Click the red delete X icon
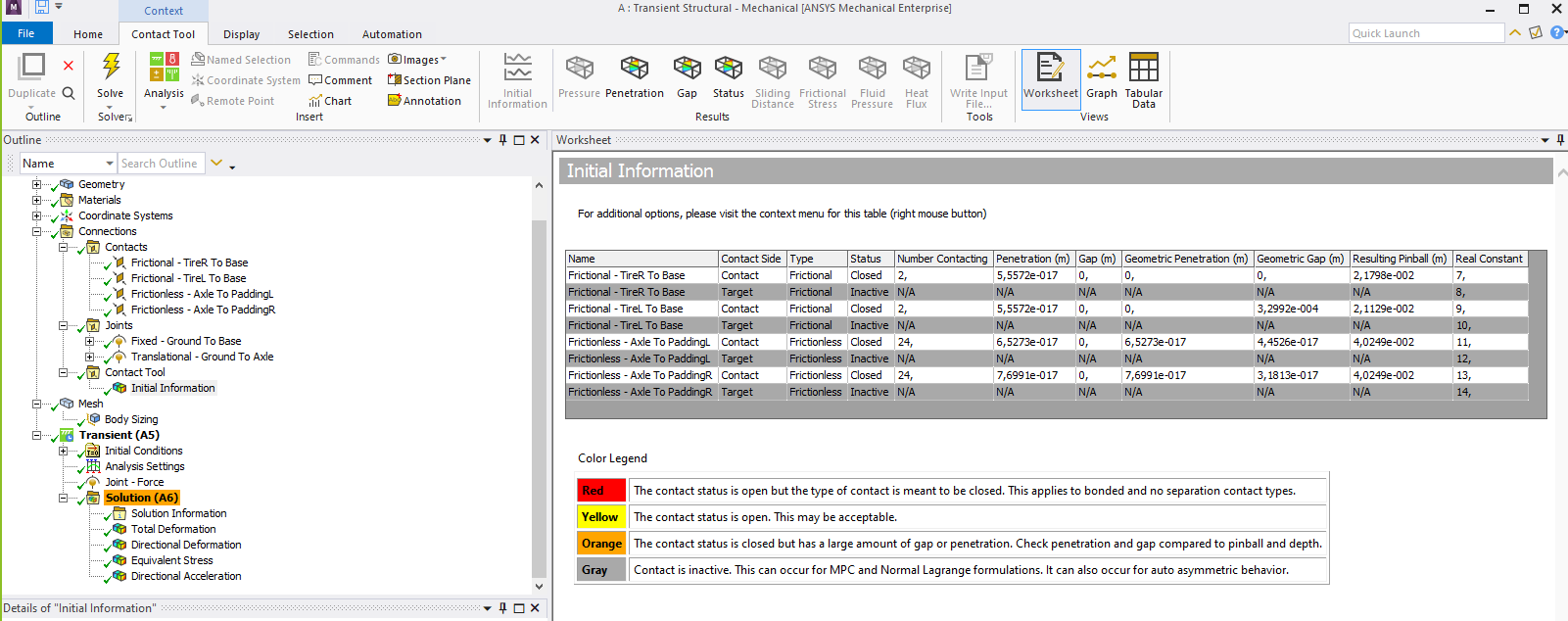Screen dimensions: 1568x621 pyautogui.click(x=69, y=66)
